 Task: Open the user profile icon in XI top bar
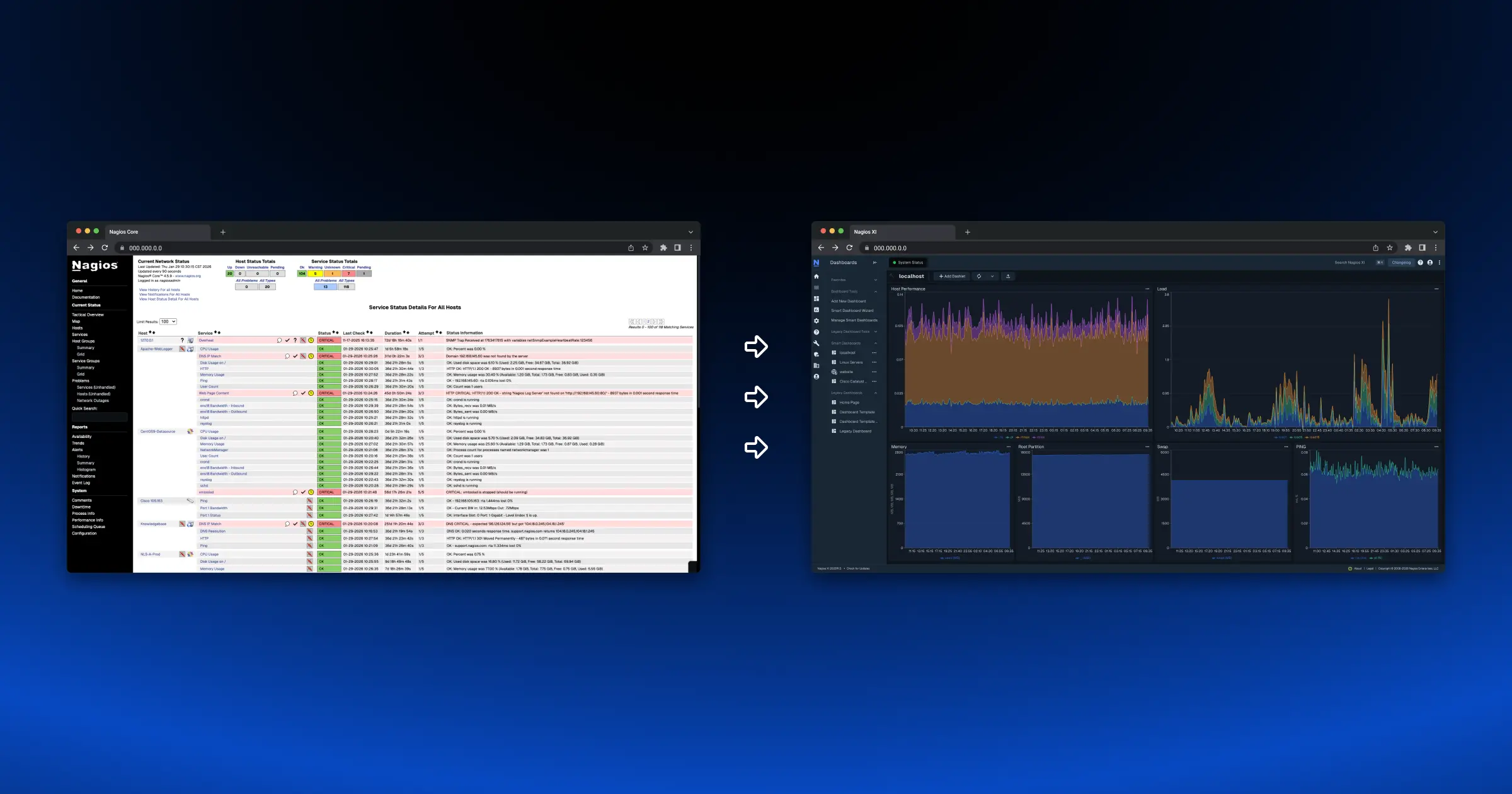(x=1430, y=263)
